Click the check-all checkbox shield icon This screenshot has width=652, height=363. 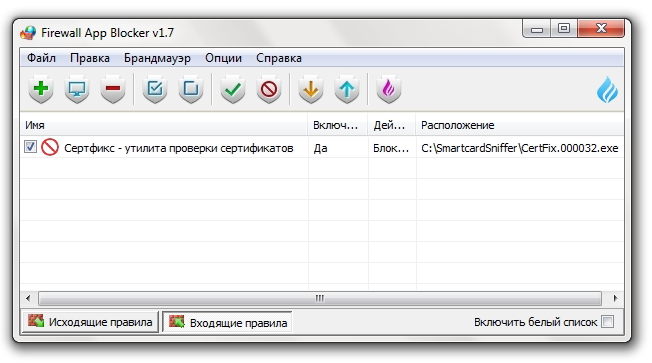click(155, 89)
